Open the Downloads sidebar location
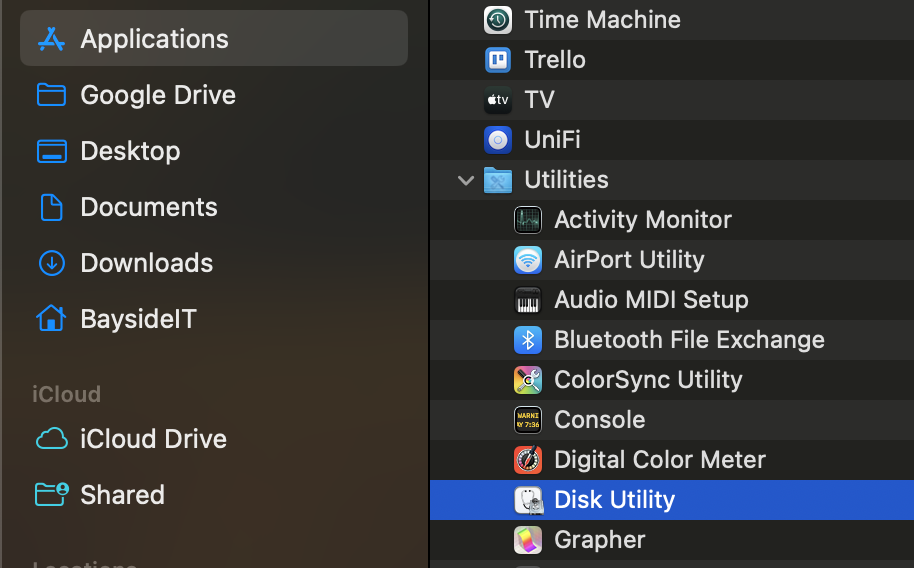 click(146, 263)
